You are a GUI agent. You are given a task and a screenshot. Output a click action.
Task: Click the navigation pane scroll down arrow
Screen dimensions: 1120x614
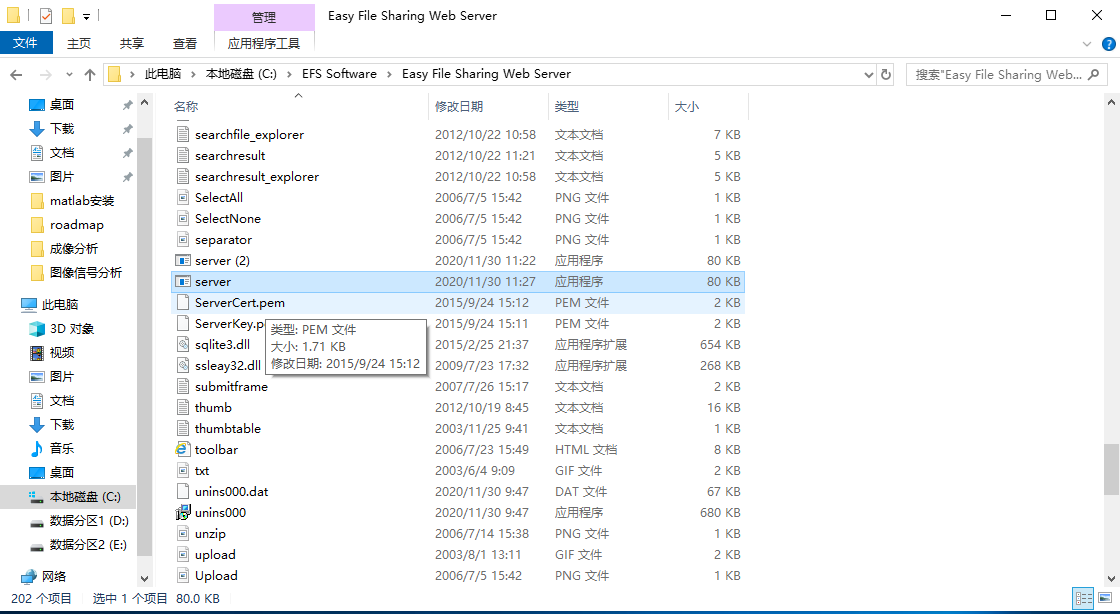click(144, 579)
